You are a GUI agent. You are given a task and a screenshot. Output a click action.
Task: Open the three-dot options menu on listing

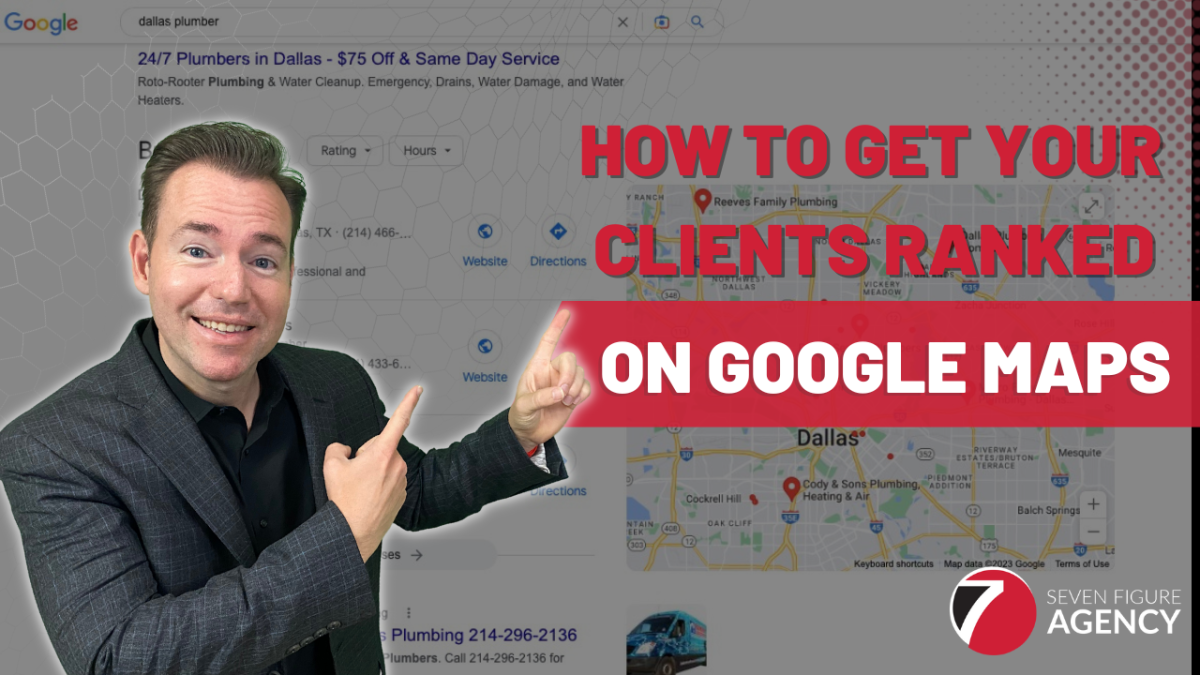click(x=408, y=611)
